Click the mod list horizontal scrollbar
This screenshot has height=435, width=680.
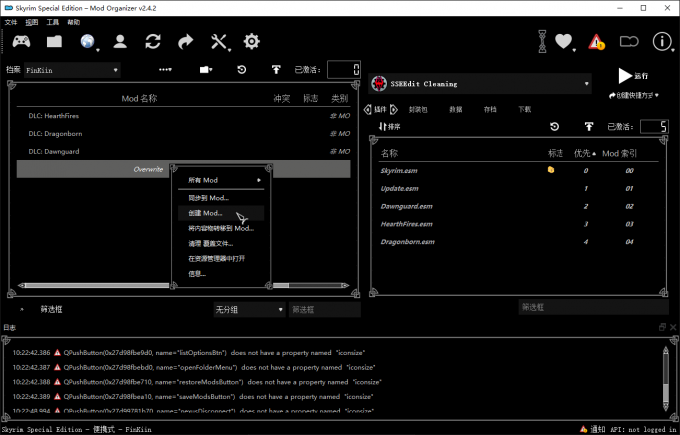click(184, 285)
